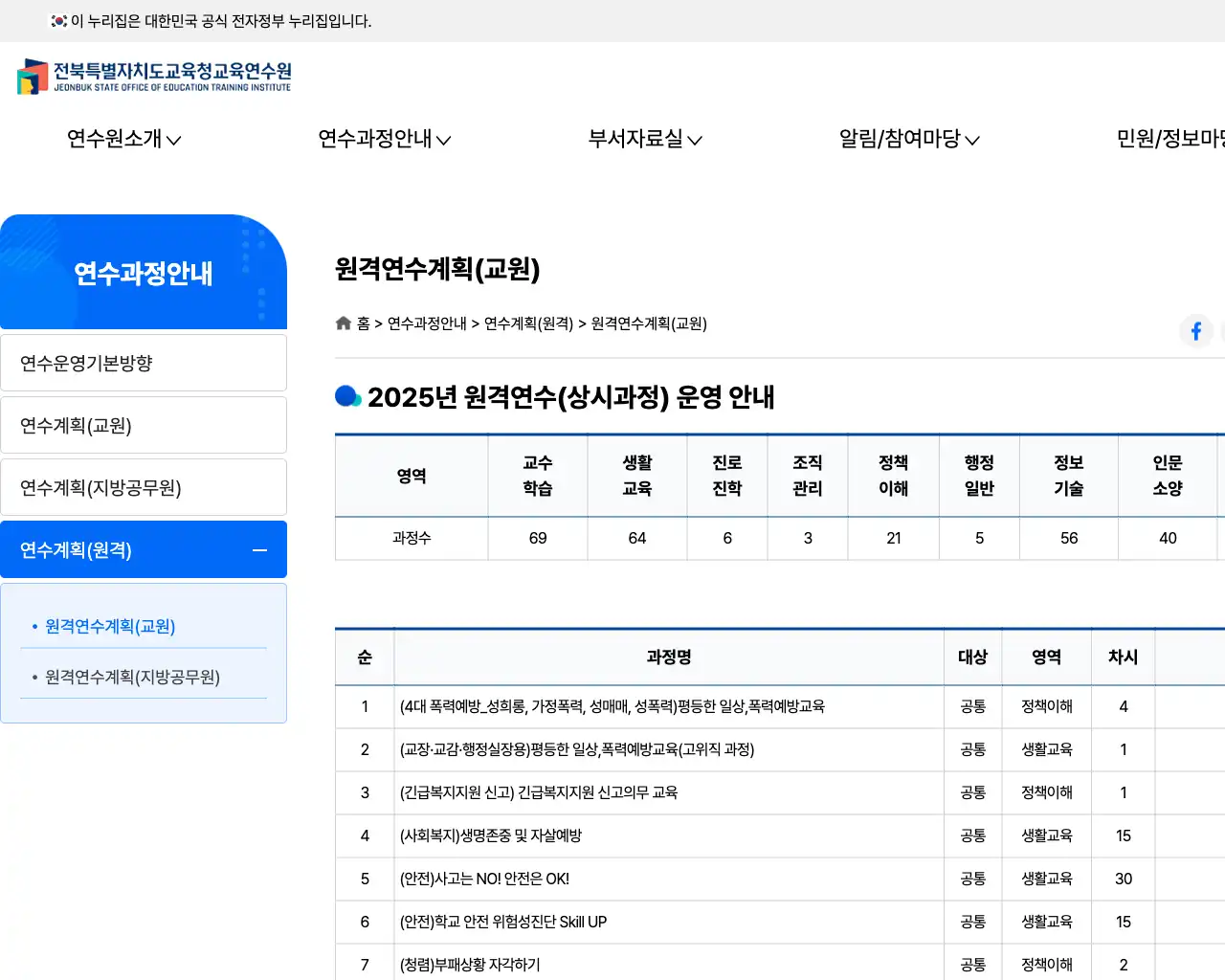Select 원격연수계획(교원) submenu item

tap(110, 627)
